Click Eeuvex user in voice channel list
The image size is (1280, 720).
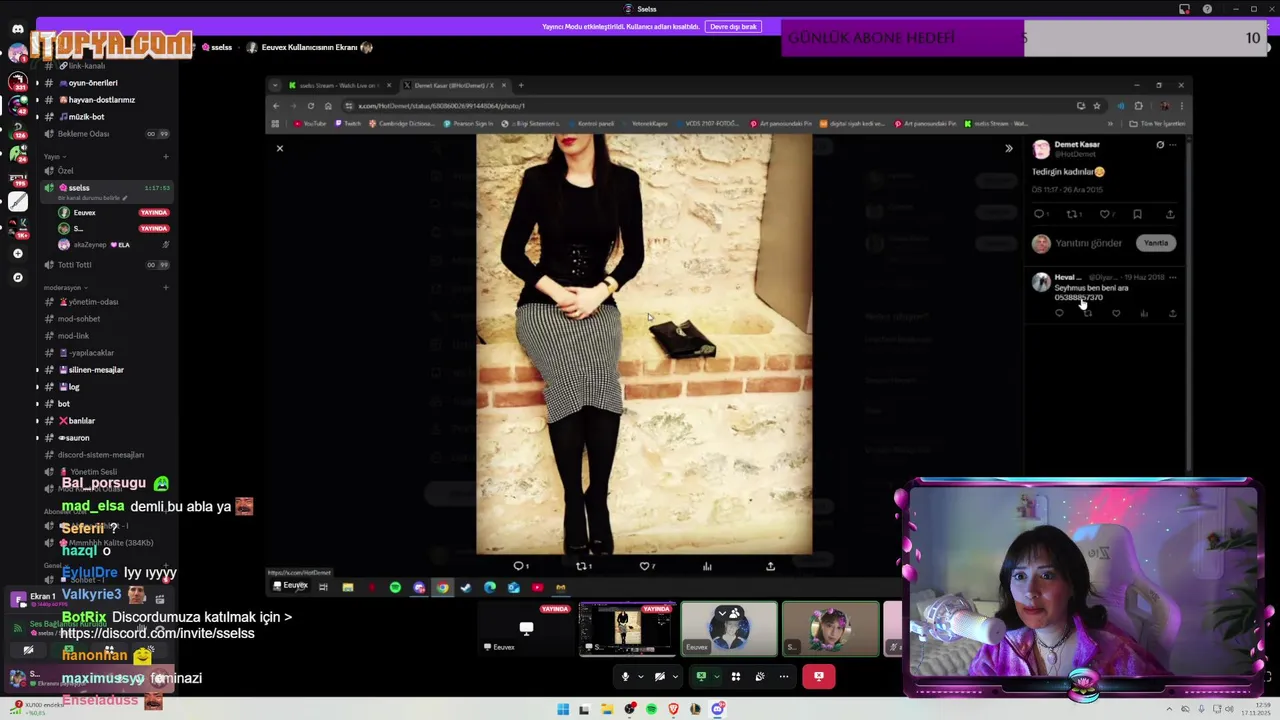[85, 213]
